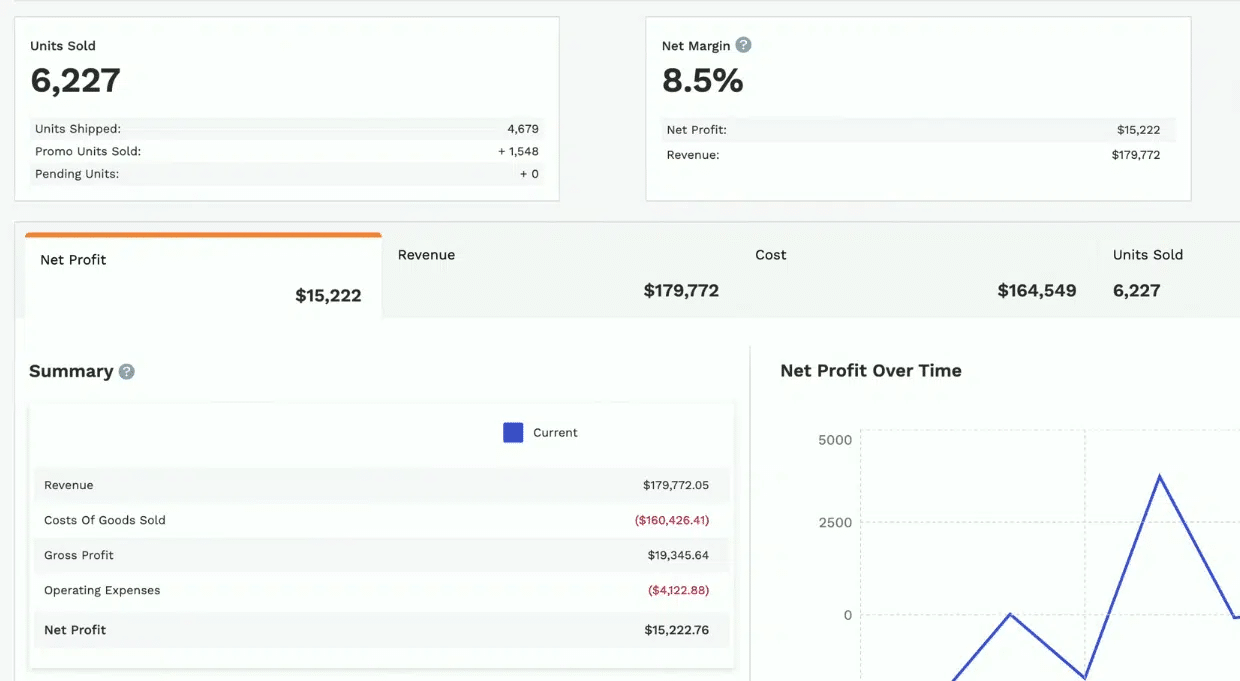The image size is (1240, 681).
Task: Open the Cost tab
Action: [x=916, y=273]
